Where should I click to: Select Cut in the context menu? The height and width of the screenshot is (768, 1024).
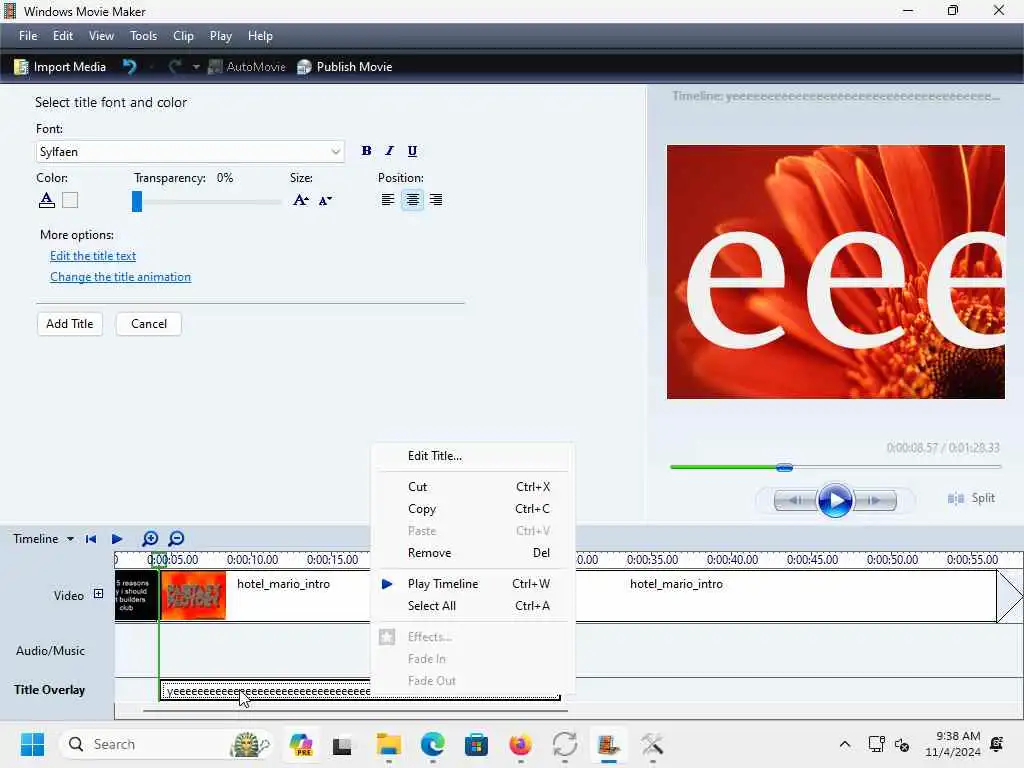click(473, 487)
